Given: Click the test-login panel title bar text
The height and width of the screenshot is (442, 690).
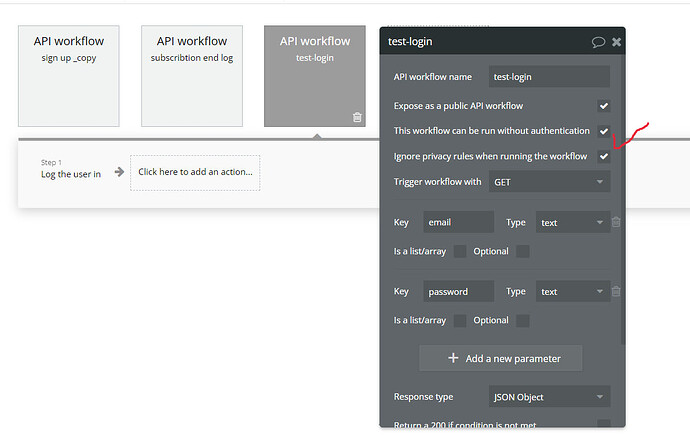Looking at the screenshot, I should pyautogui.click(x=410, y=41).
